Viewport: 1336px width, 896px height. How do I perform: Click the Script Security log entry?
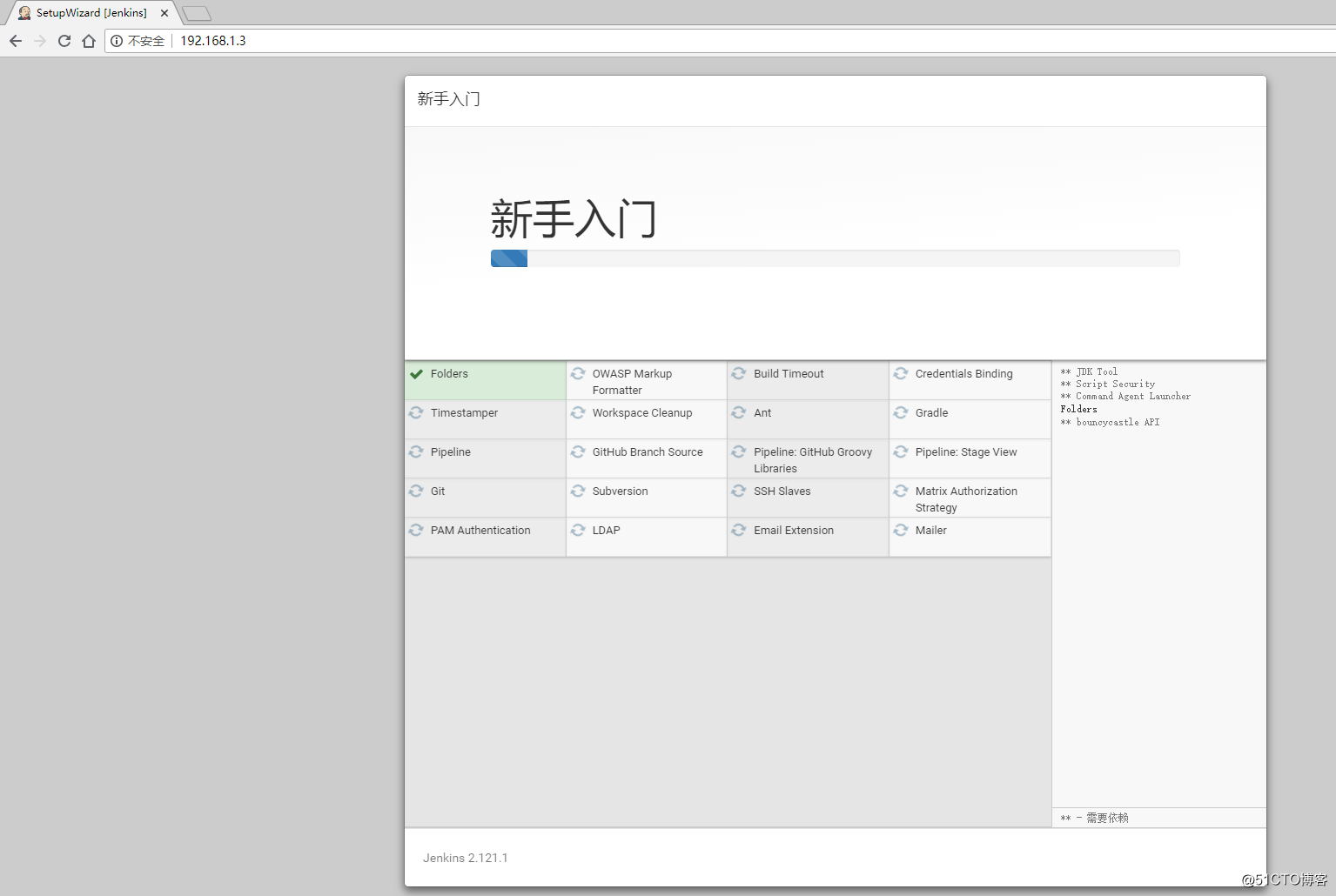pos(1108,384)
